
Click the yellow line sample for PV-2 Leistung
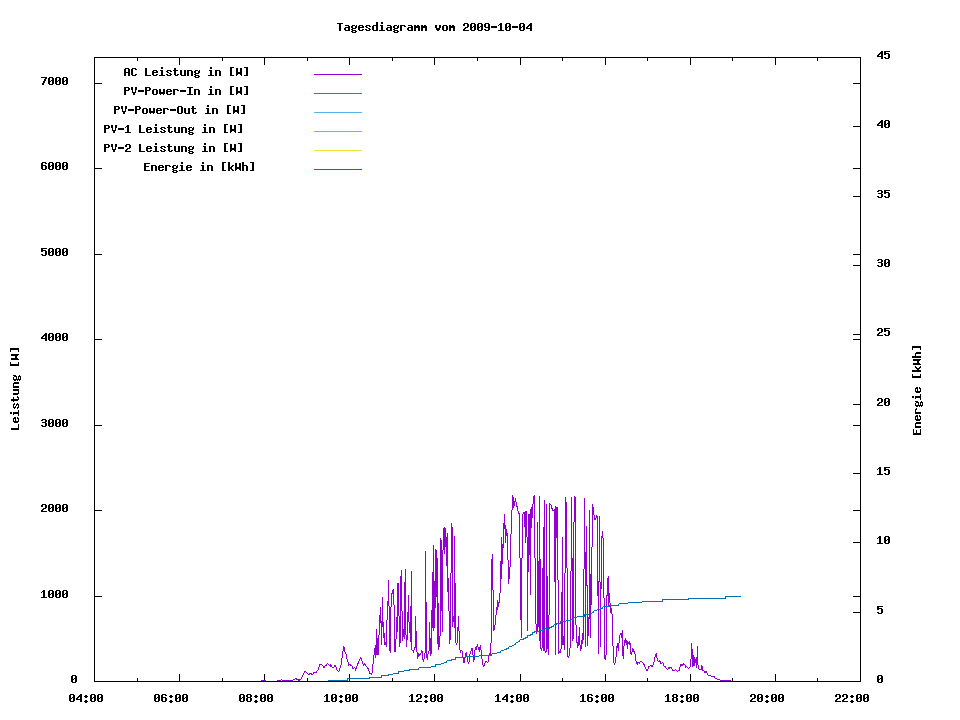coord(337,150)
